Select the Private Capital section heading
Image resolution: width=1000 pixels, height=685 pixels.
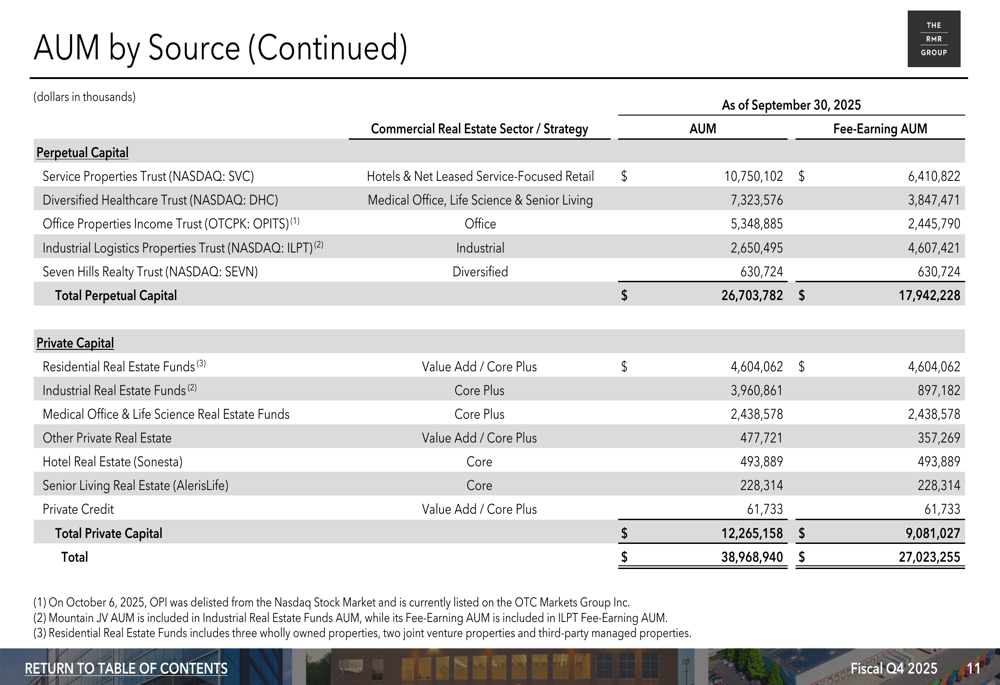tap(75, 343)
